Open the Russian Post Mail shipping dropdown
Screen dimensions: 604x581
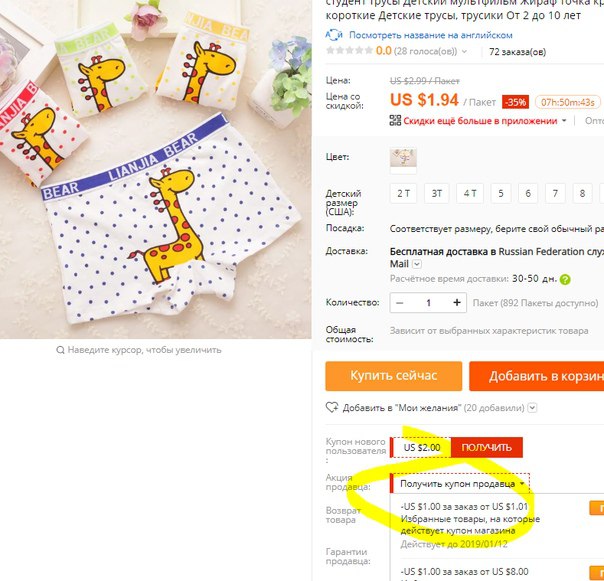pos(417,264)
